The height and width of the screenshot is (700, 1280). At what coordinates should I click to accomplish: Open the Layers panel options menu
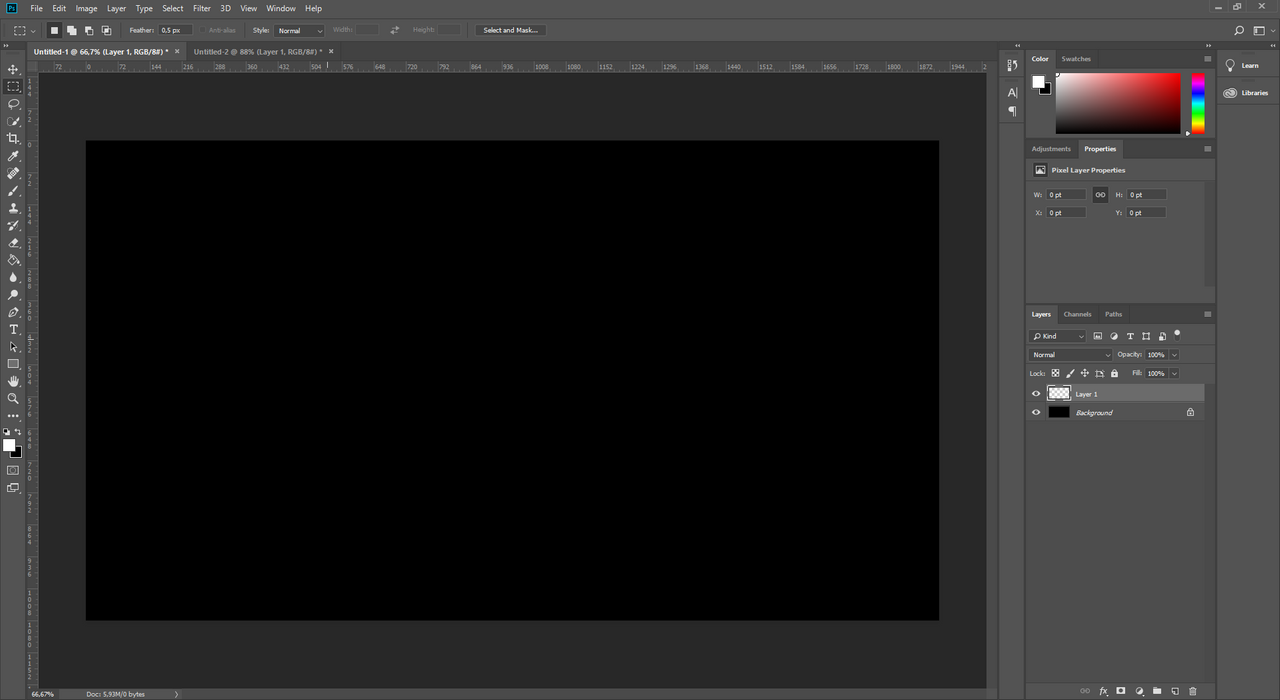pos(1207,314)
